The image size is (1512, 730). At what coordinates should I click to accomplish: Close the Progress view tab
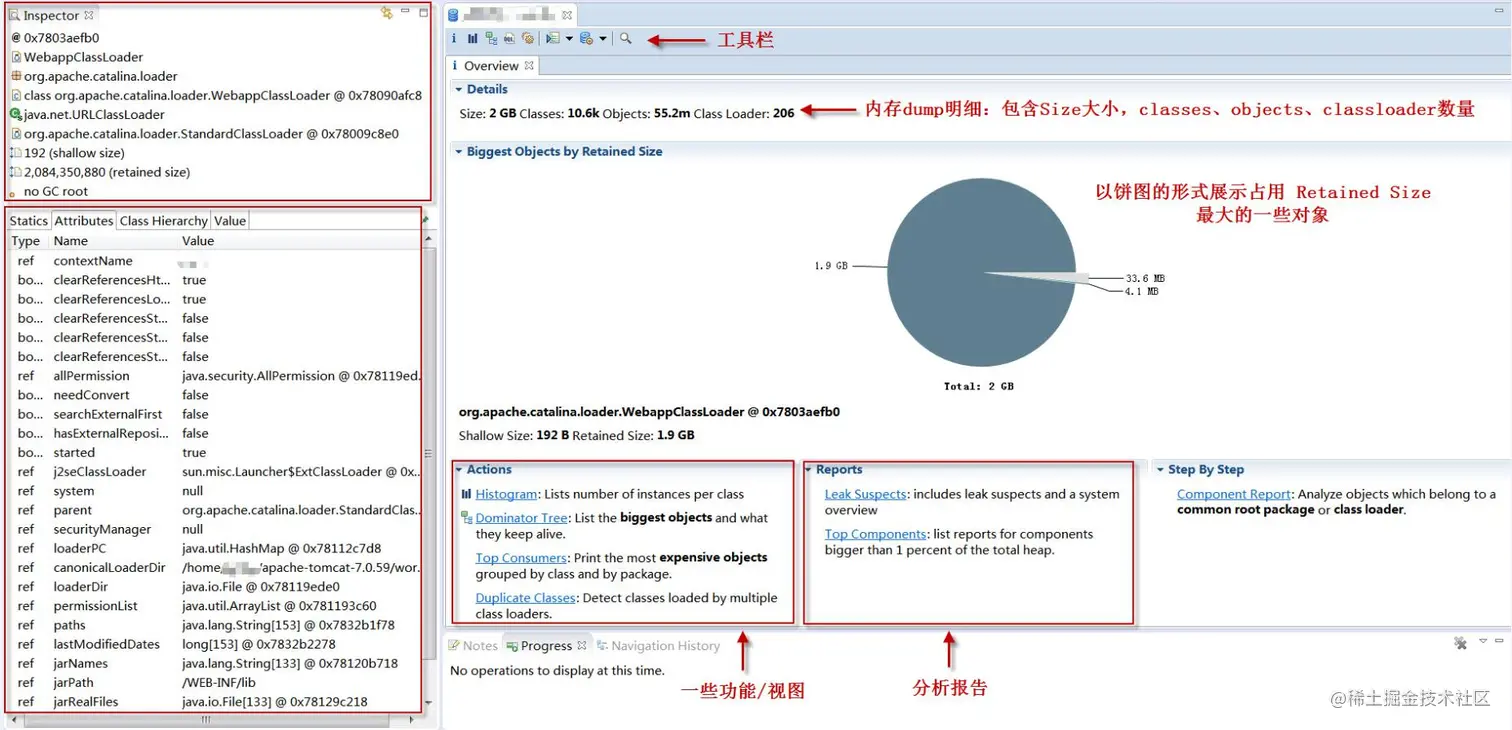pos(581,645)
